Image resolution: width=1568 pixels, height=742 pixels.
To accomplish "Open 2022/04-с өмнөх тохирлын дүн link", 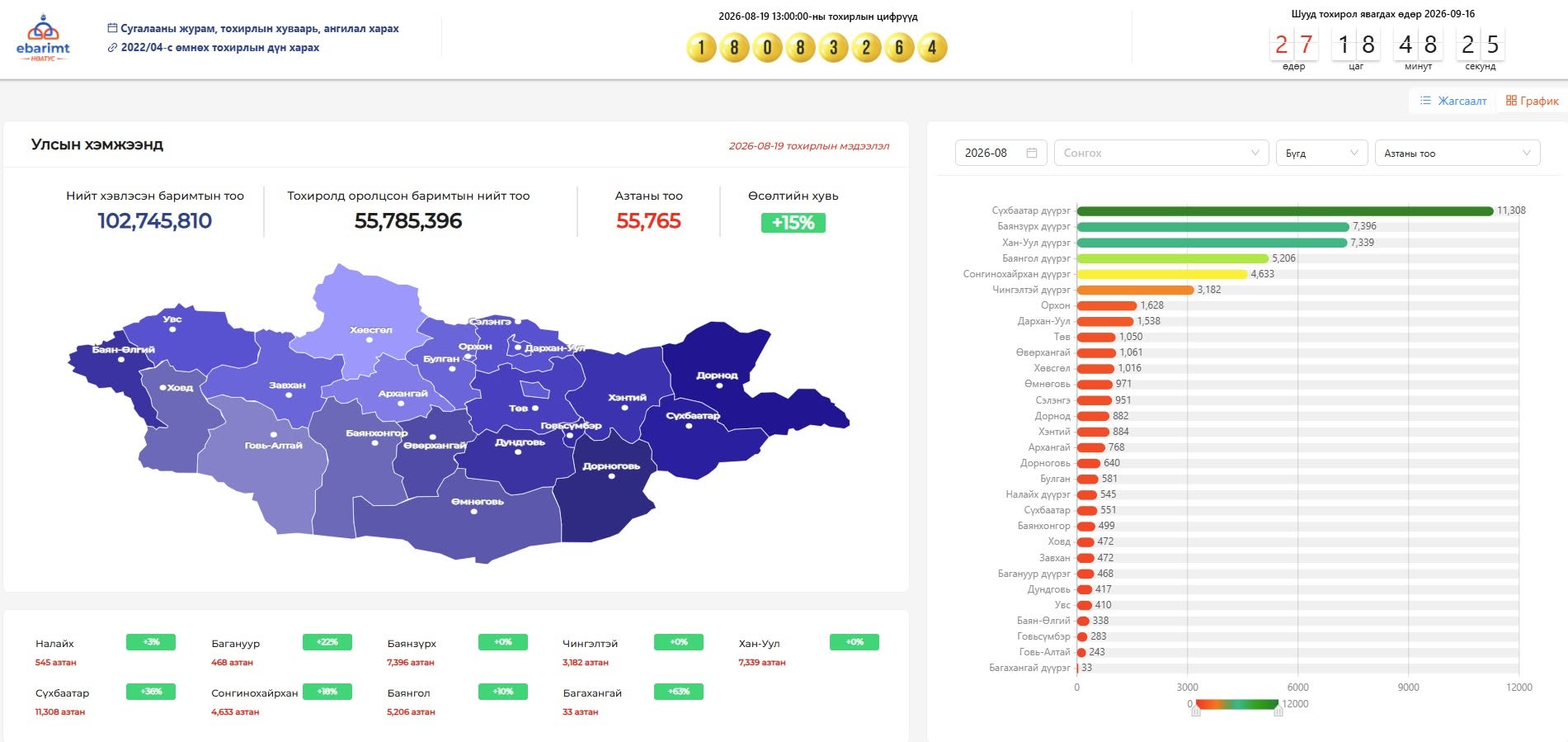I will click(x=220, y=48).
